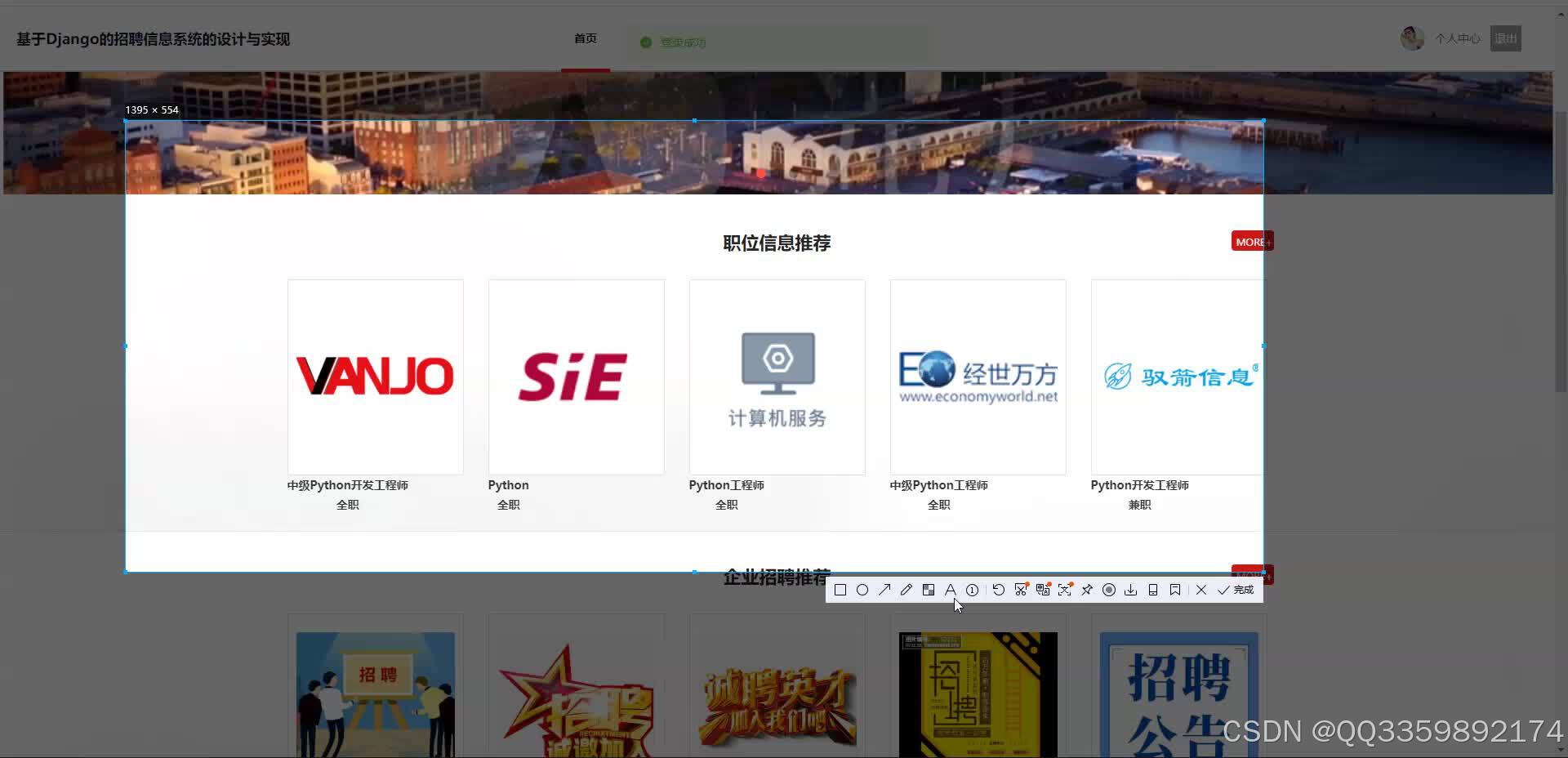Click the send-to-phone icon
The image size is (1568, 758).
click(x=1153, y=590)
